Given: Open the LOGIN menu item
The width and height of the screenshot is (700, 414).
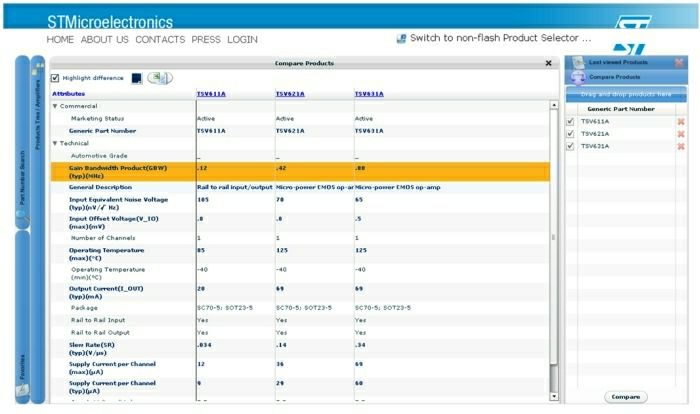Looking at the screenshot, I should (x=242, y=39).
